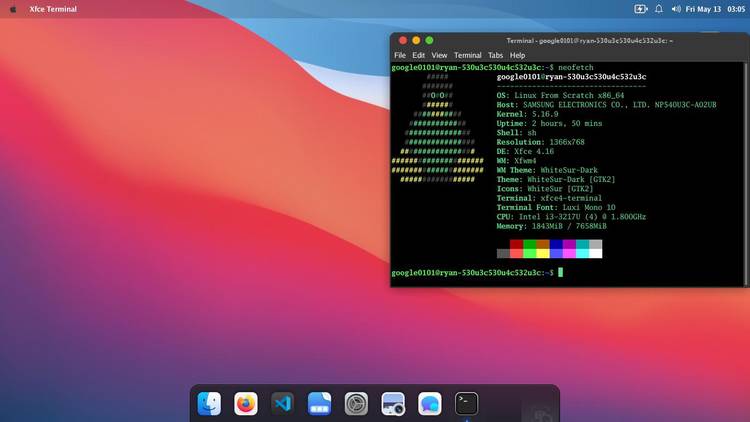This screenshot has width=750, height=422.
Task: Click the yellow block in palette bottom row
Action: (x=542, y=254)
